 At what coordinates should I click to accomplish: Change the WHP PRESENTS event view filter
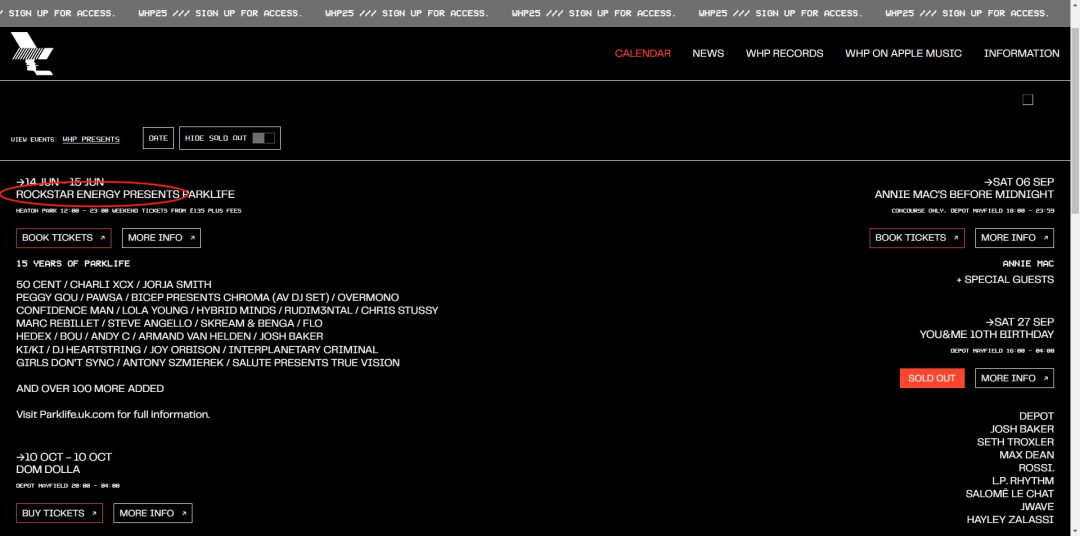point(91,139)
